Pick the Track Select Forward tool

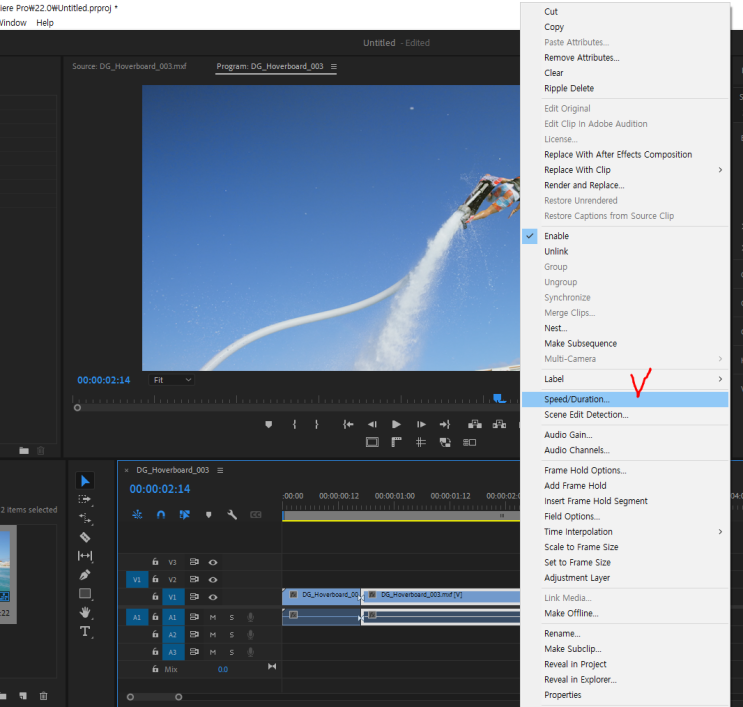85,499
